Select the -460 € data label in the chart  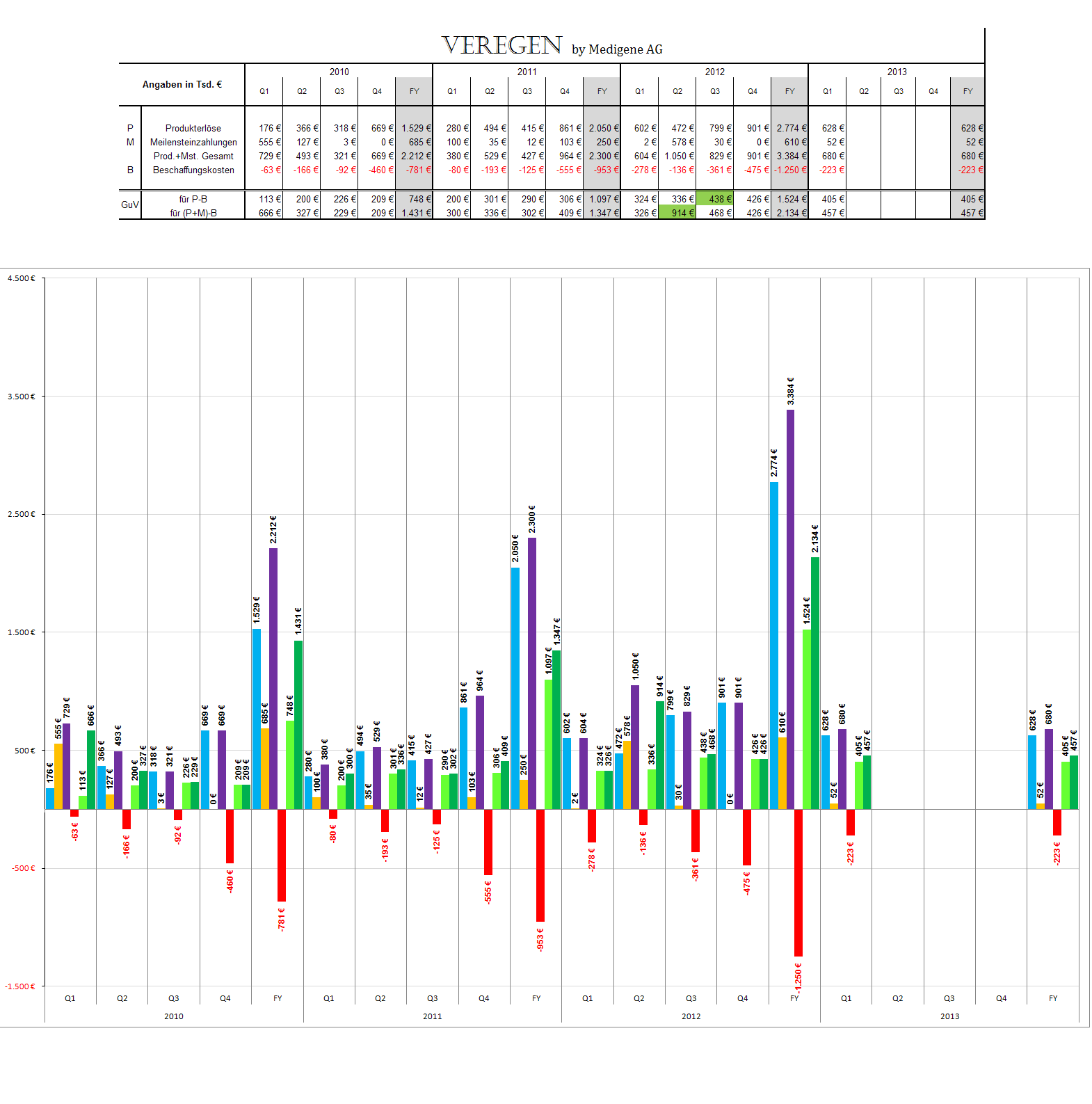pyautogui.click(x=230, y=881)
